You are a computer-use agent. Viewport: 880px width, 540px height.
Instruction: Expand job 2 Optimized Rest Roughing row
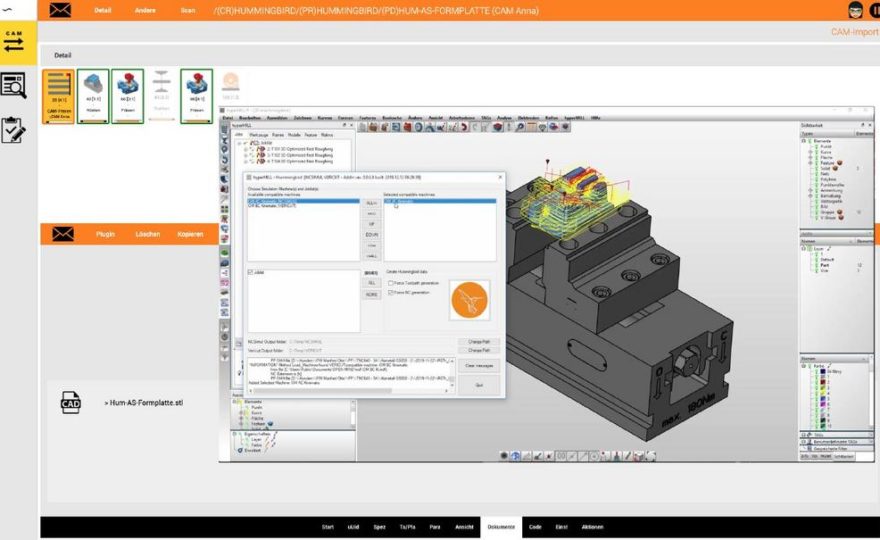tap(246, 149)
